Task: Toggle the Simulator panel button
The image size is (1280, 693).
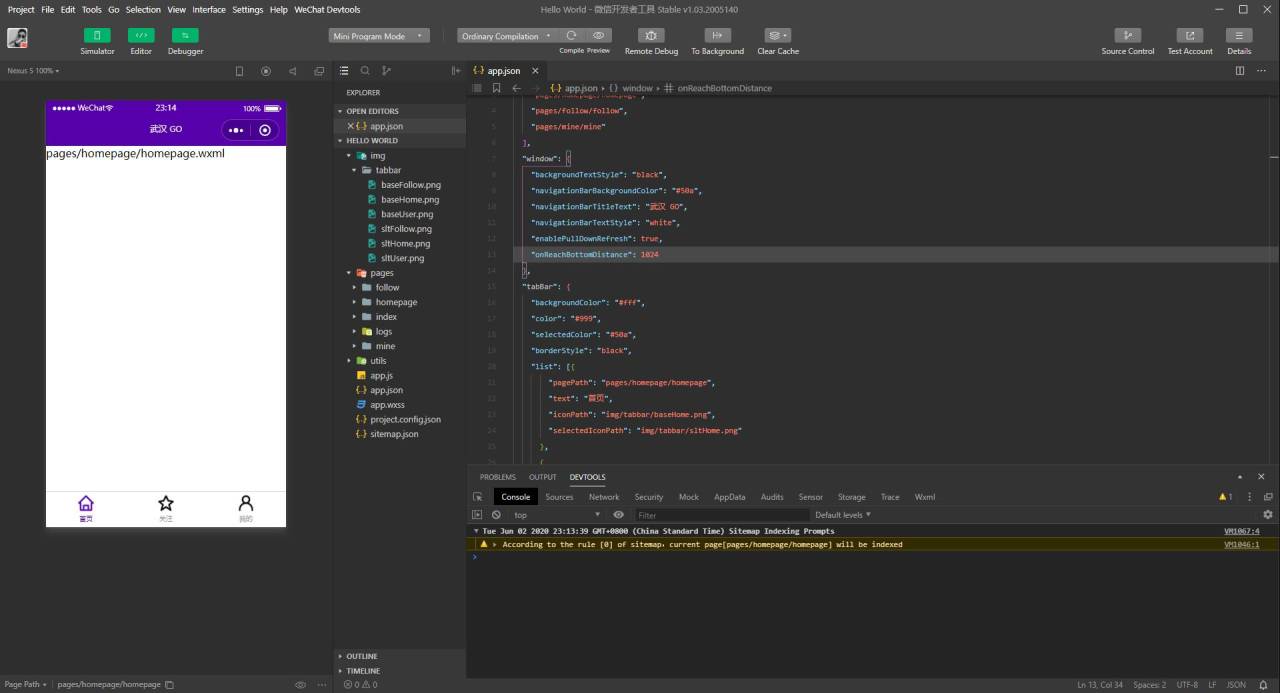Action: tap(97, 36)
